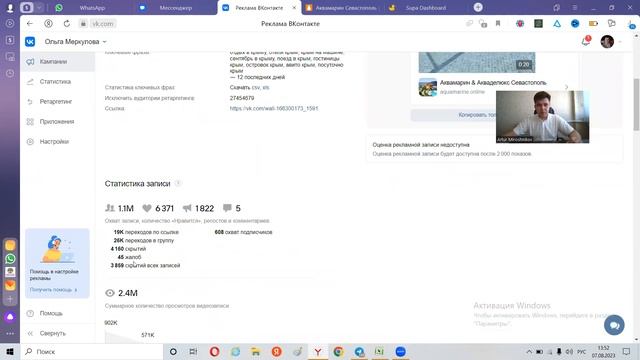The height and width of the screenshot is (360, 640).
Task: Click the reposts megaphone icon 1822
Action: click(187, 208)
